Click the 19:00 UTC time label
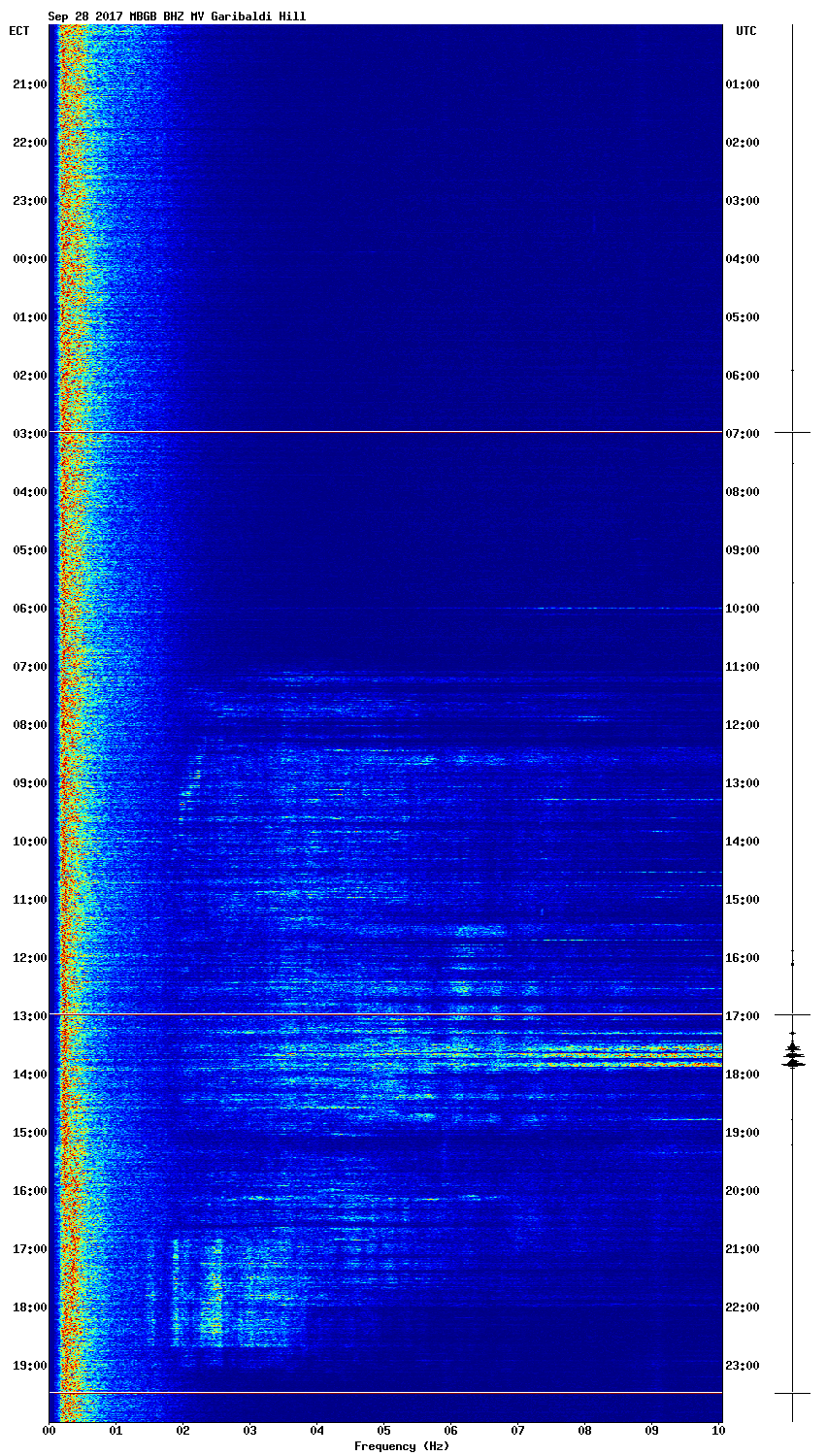Image resolution: width=827 pixels, height=1456 pixels. (743, 1133)
